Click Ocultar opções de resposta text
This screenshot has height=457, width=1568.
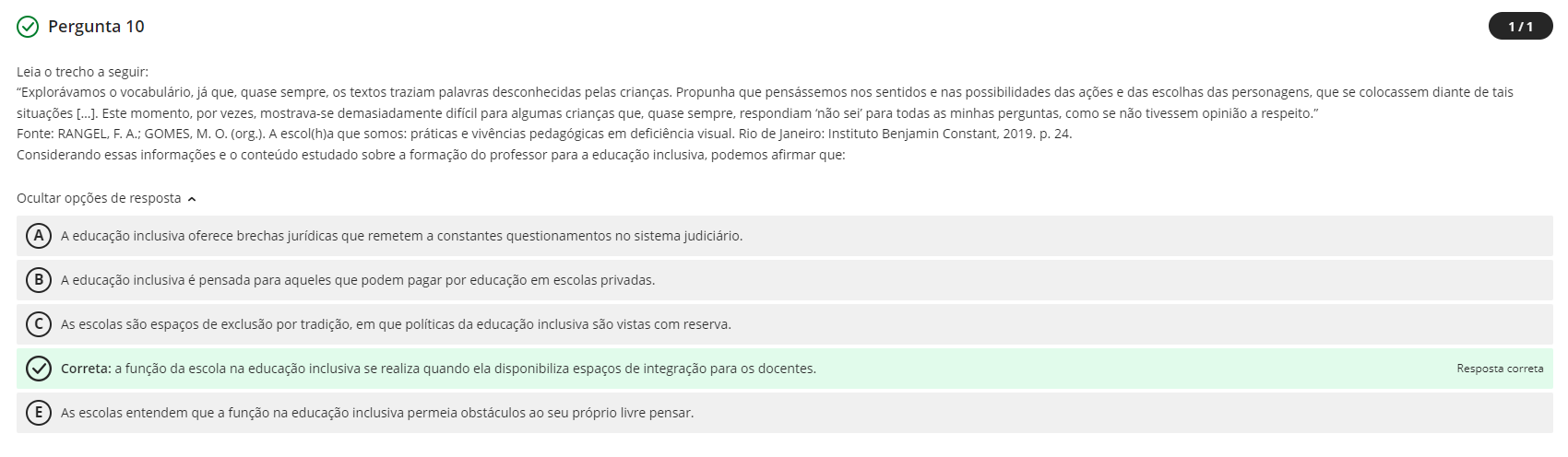(99, 198)
